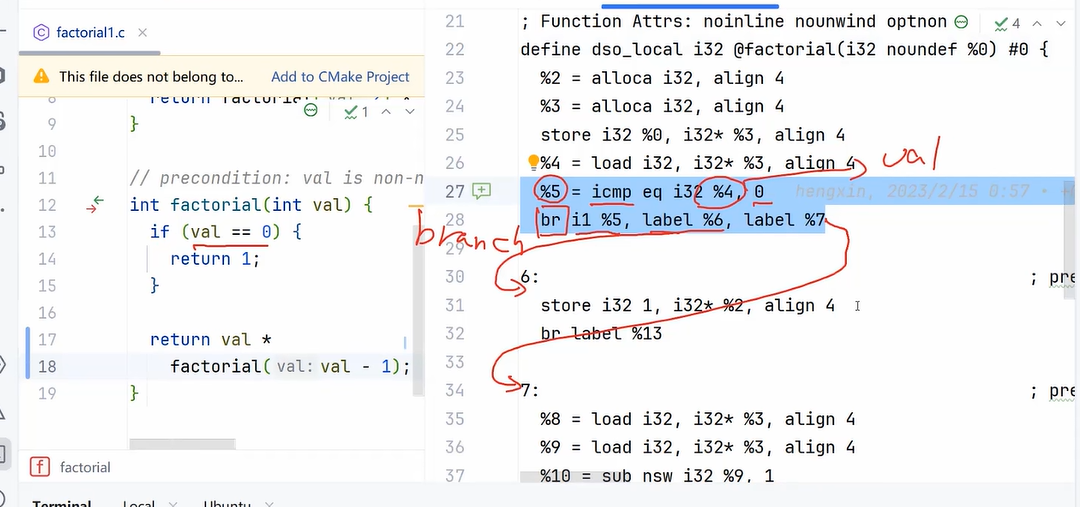Open reader mode icon in left editor
1080x507 pixels.
click(x=310, y=111)
